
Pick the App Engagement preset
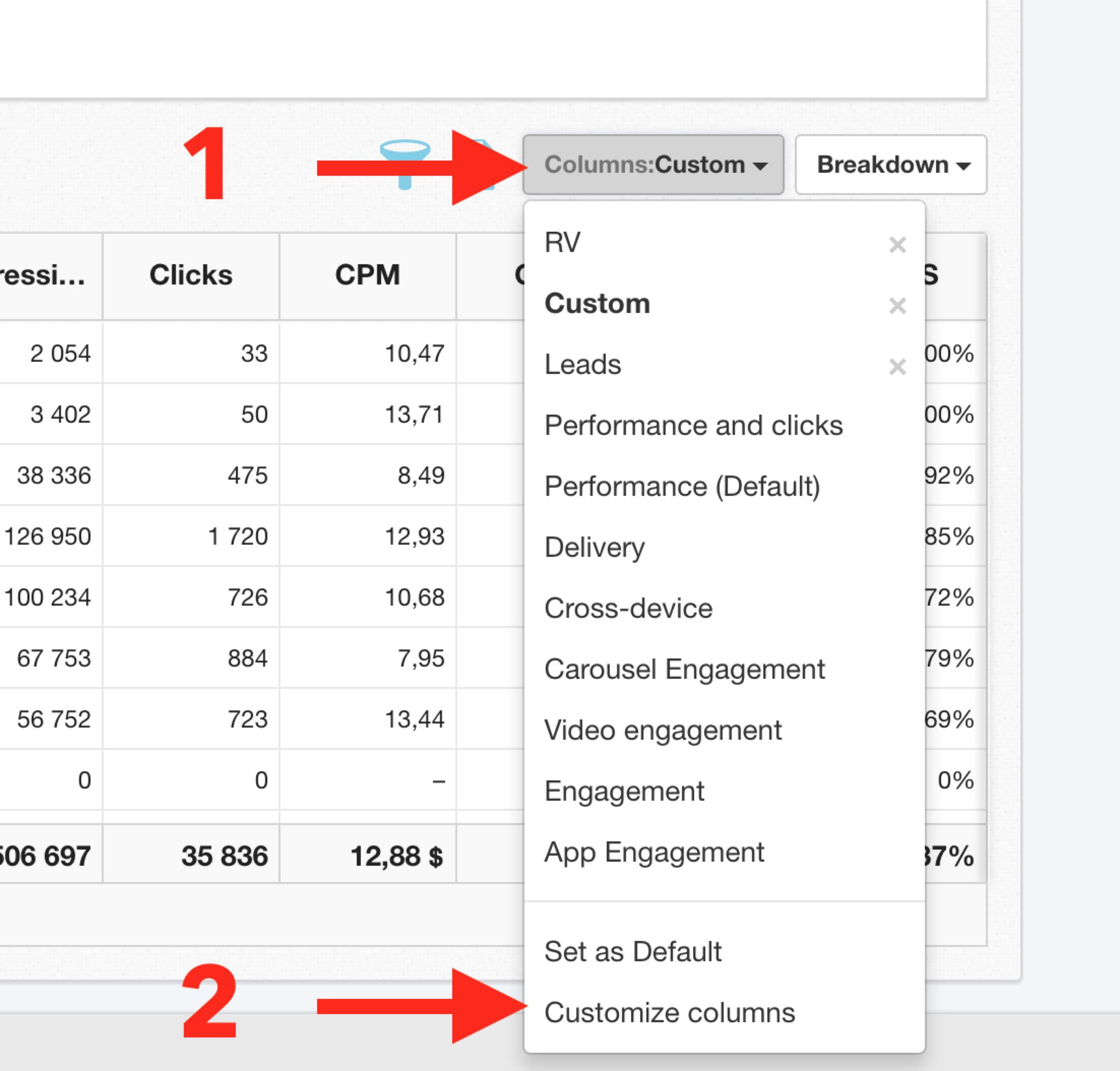654,853
